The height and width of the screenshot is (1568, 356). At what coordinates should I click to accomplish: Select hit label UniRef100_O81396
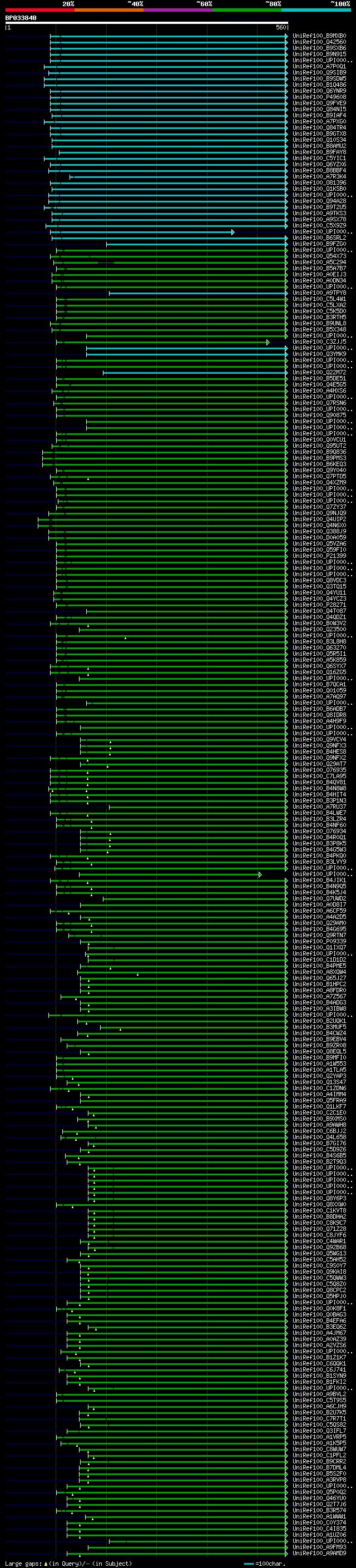coord(319,182)
